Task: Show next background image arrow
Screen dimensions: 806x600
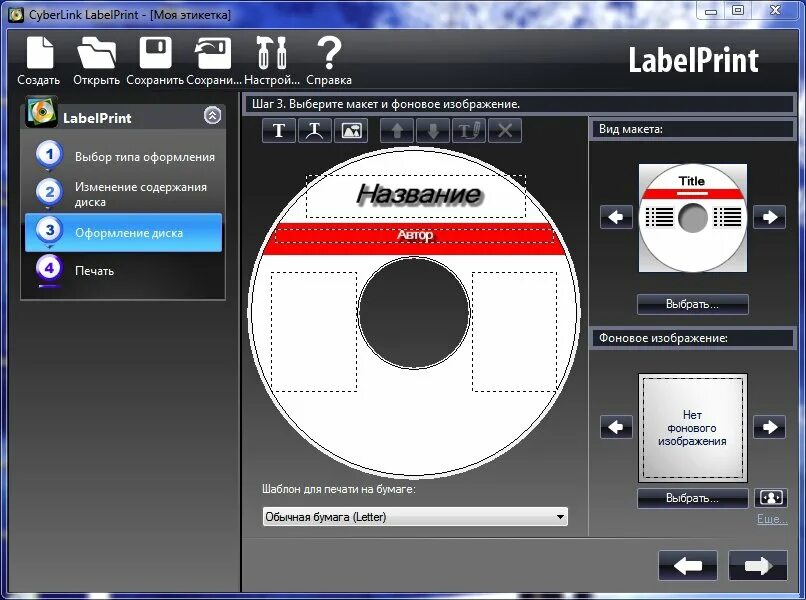Action: [770, 427]
